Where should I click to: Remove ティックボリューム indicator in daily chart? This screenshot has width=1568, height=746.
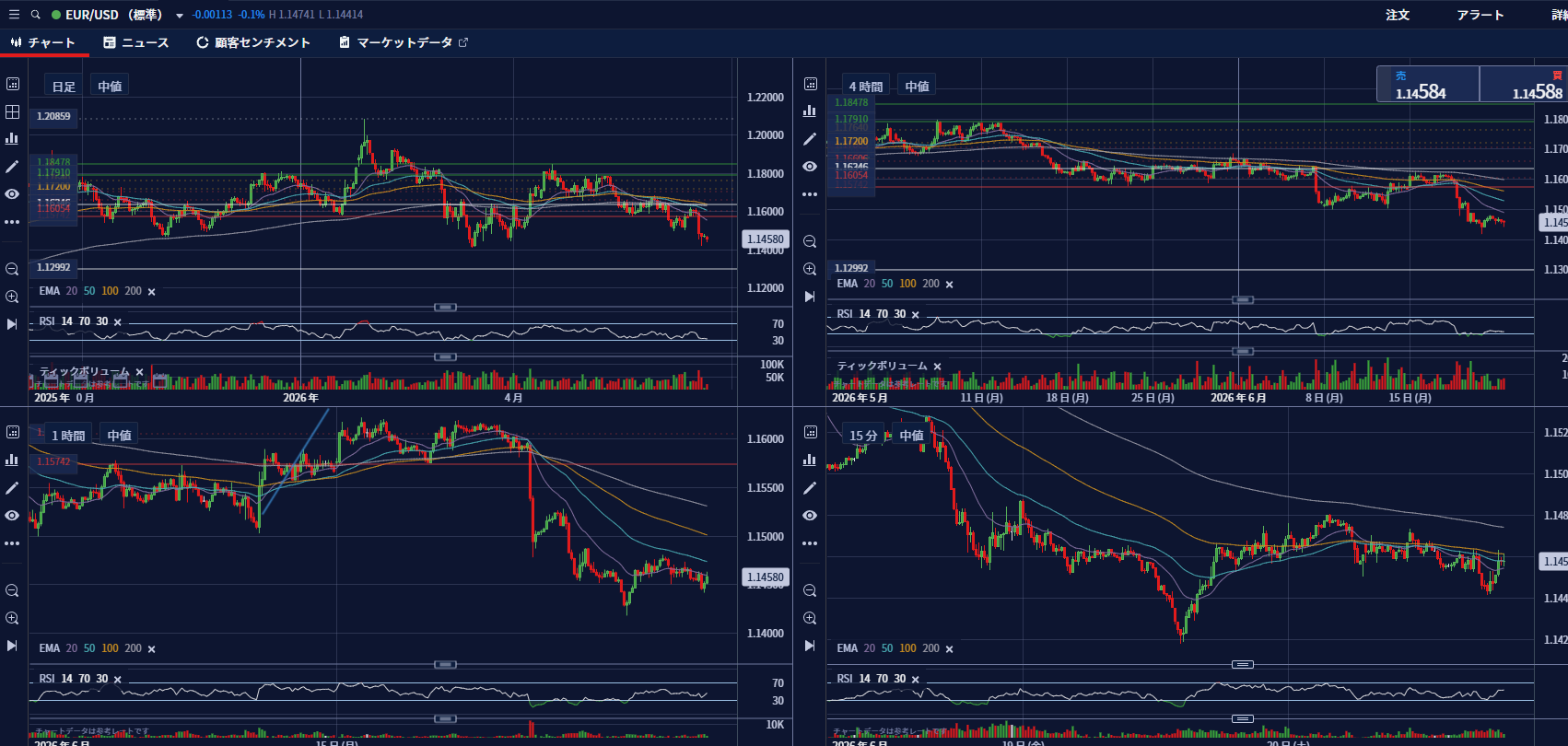[140, 372]
